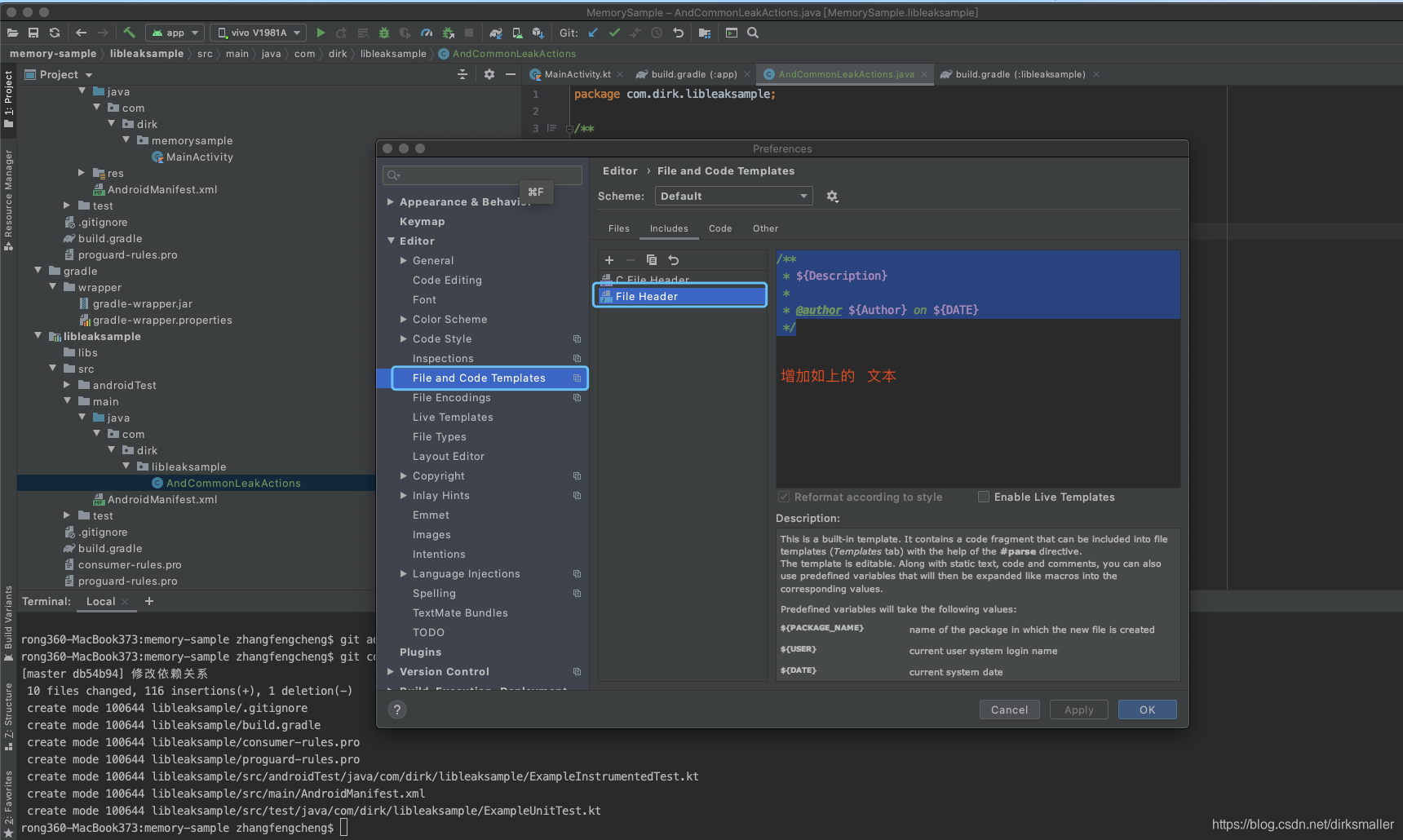
Task: Click the help question mark button
Action: [397, 710]
